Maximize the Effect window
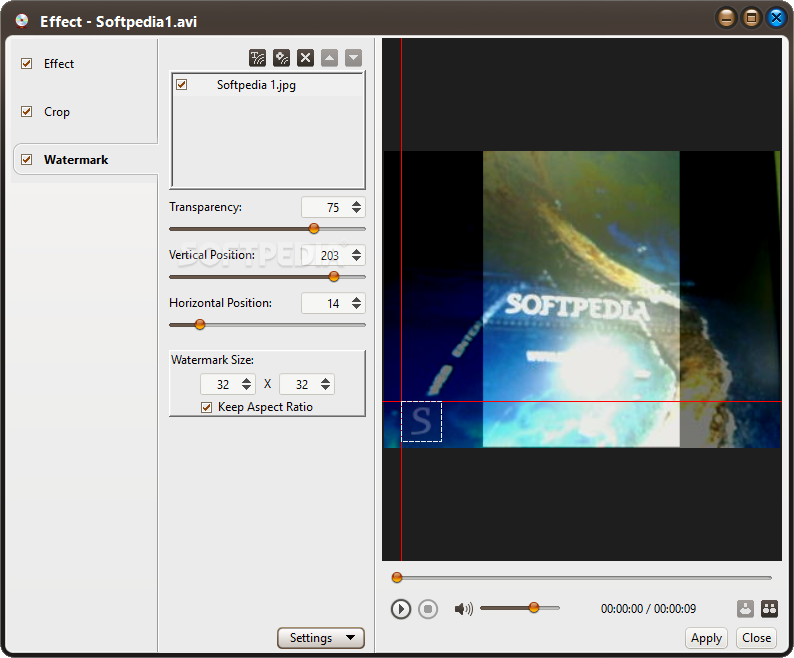This screenshot has height=658, width=794. [x=751, y=19]
